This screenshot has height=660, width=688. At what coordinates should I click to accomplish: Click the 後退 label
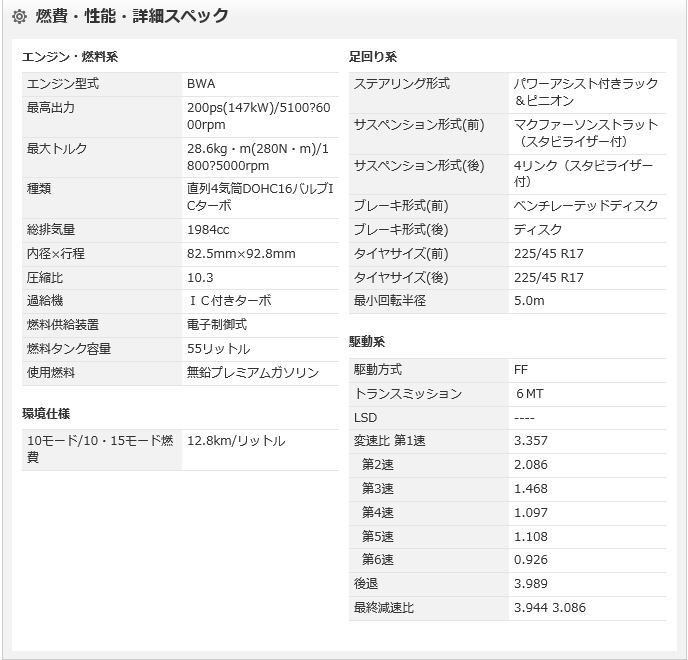[x=366, y=584]
